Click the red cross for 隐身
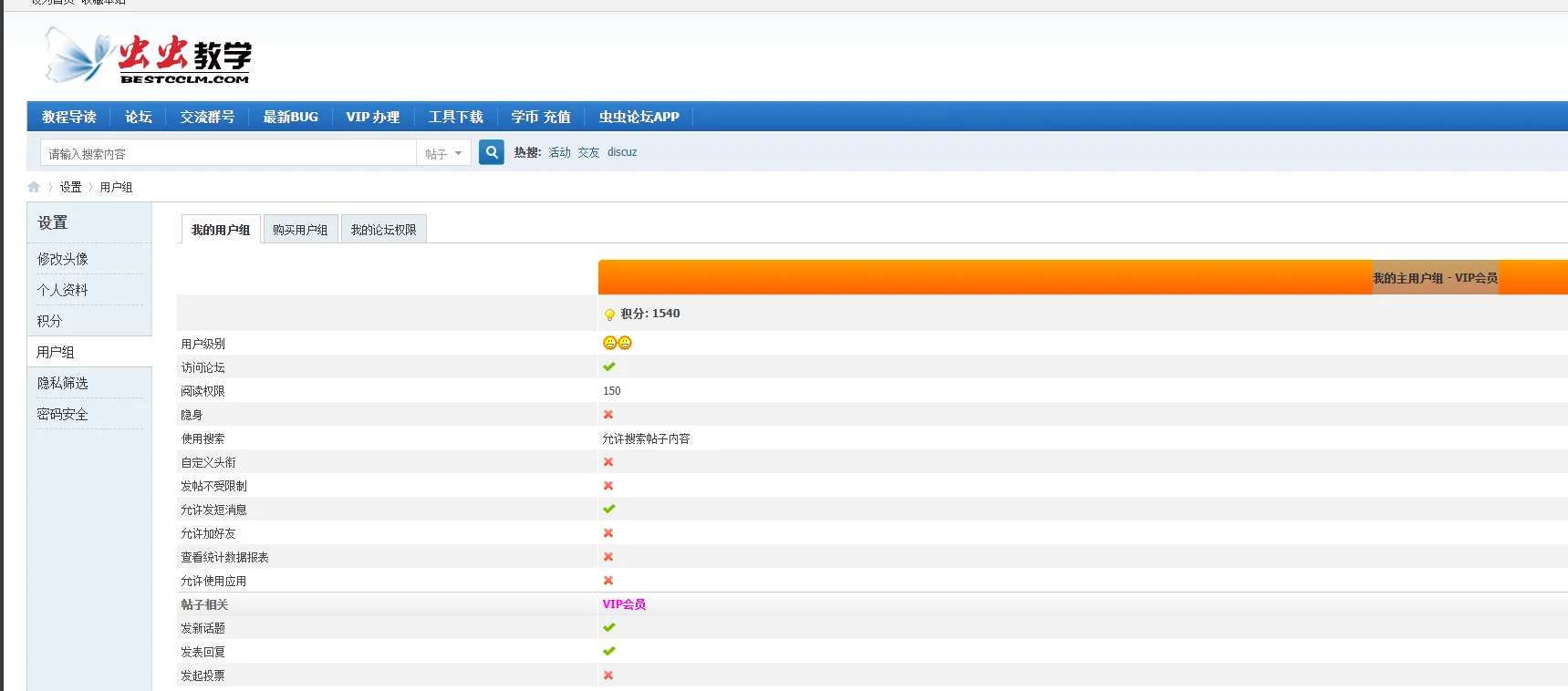The width and height of the screenshot is (1568, 691). pyautogui.click(x=608, y=415)
